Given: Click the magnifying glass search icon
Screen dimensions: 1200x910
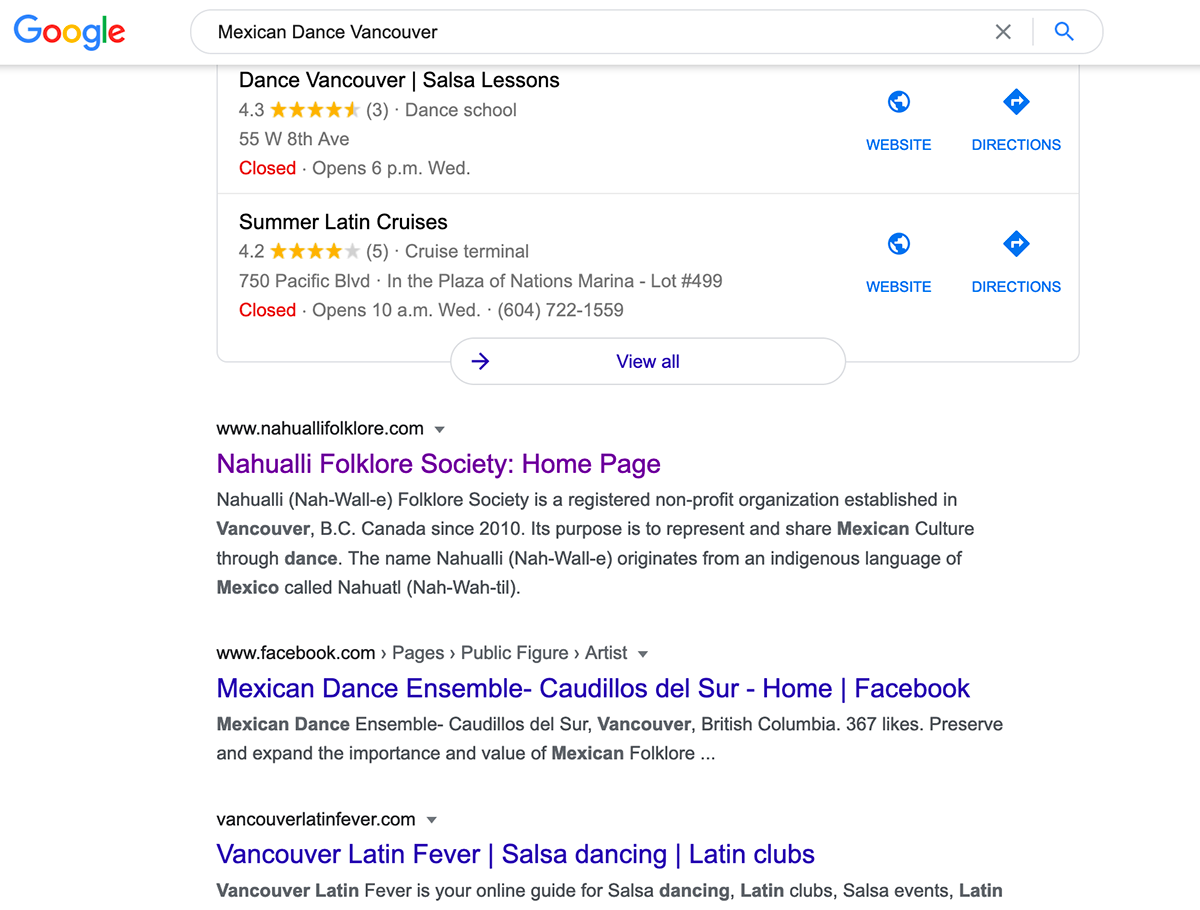Looking at the screenshot, I should click(1064, 32).
